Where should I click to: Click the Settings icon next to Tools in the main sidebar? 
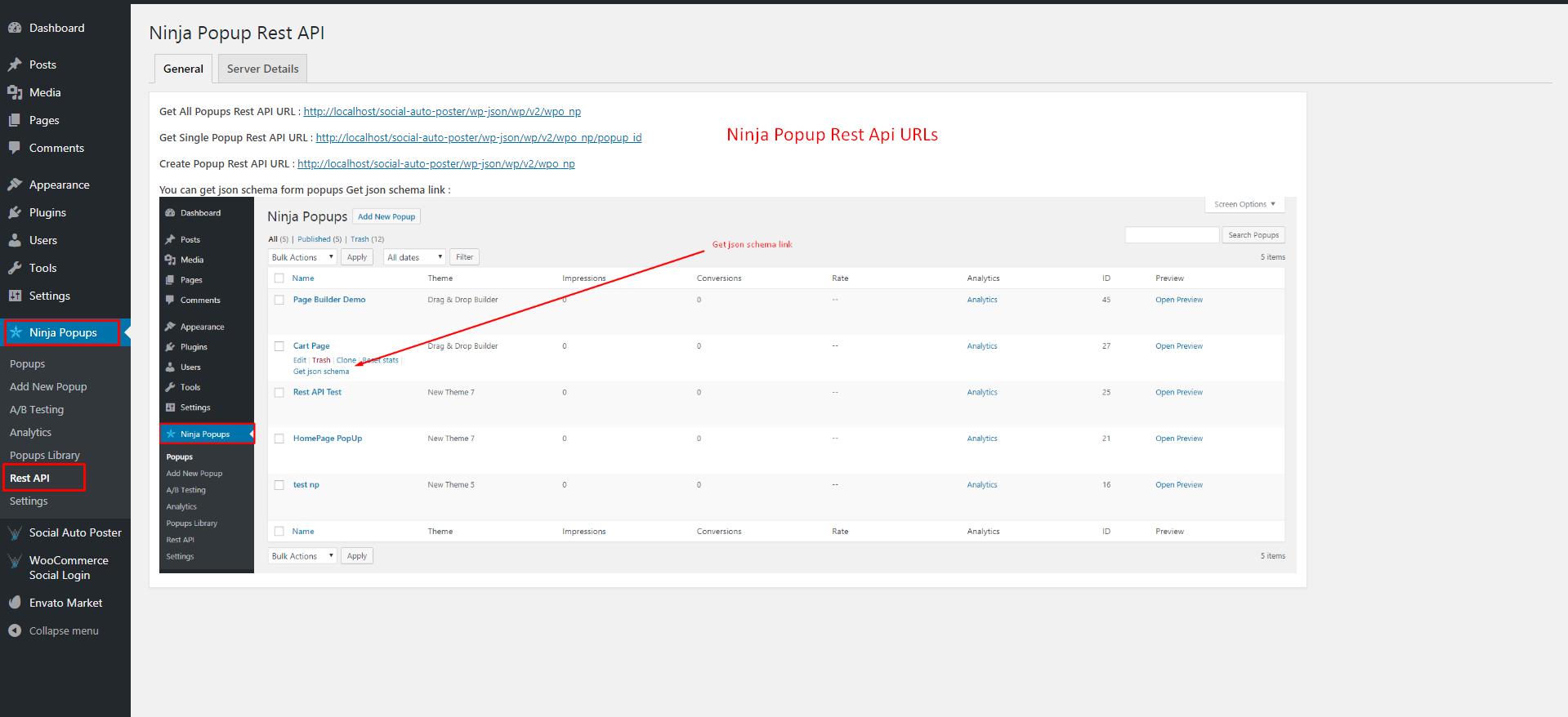[x=15, y=296]
